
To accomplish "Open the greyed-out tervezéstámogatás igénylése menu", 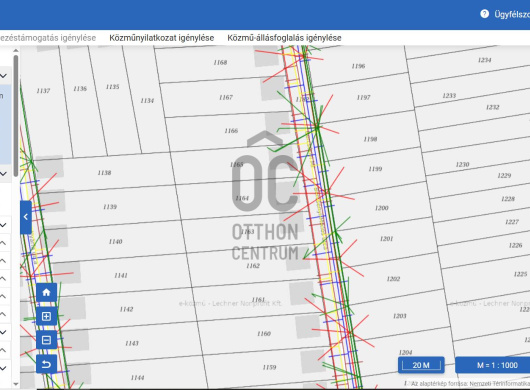I will 48,38.
